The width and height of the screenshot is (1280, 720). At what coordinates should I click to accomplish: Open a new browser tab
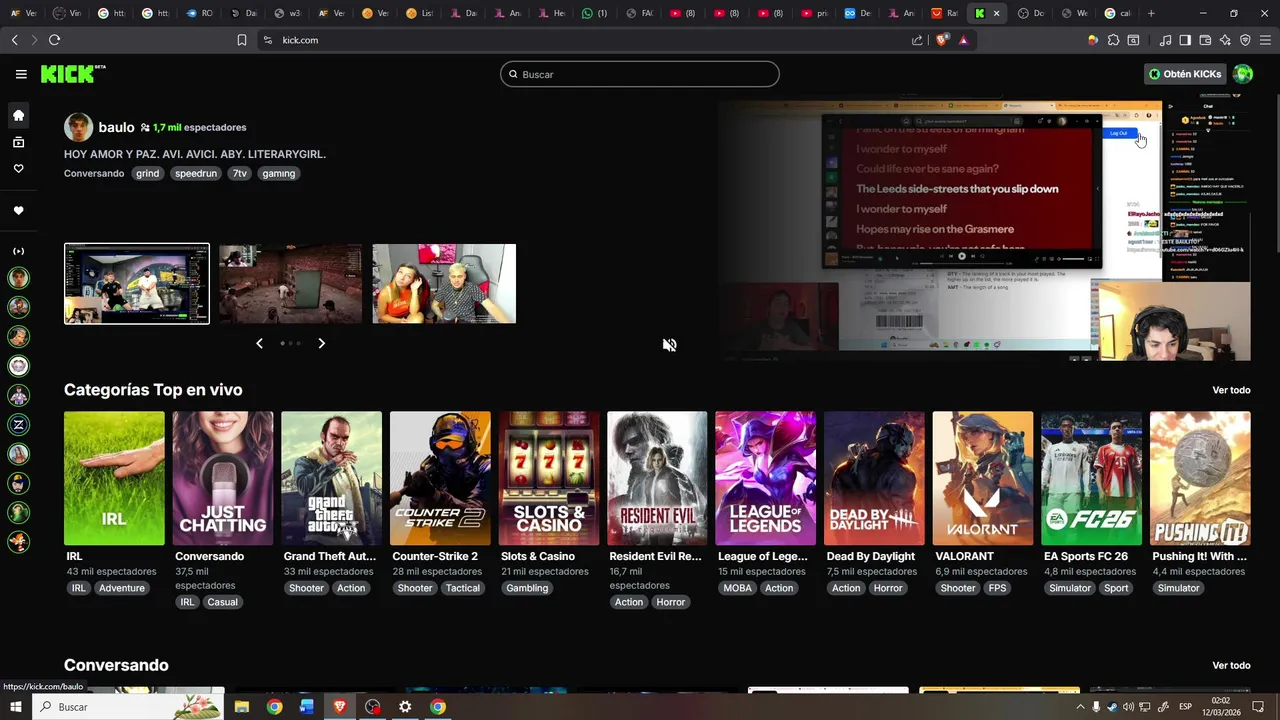click(1151, 13)
